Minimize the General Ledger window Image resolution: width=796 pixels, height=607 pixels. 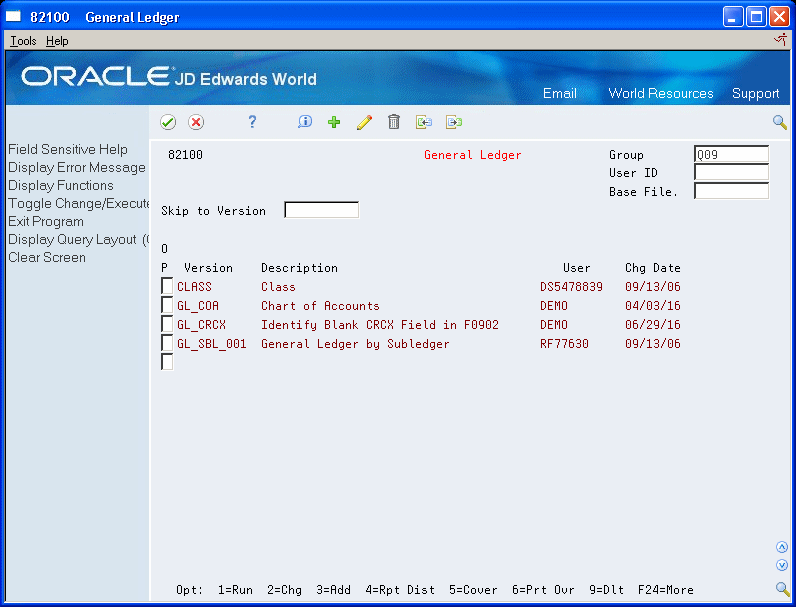pos(733,17)
